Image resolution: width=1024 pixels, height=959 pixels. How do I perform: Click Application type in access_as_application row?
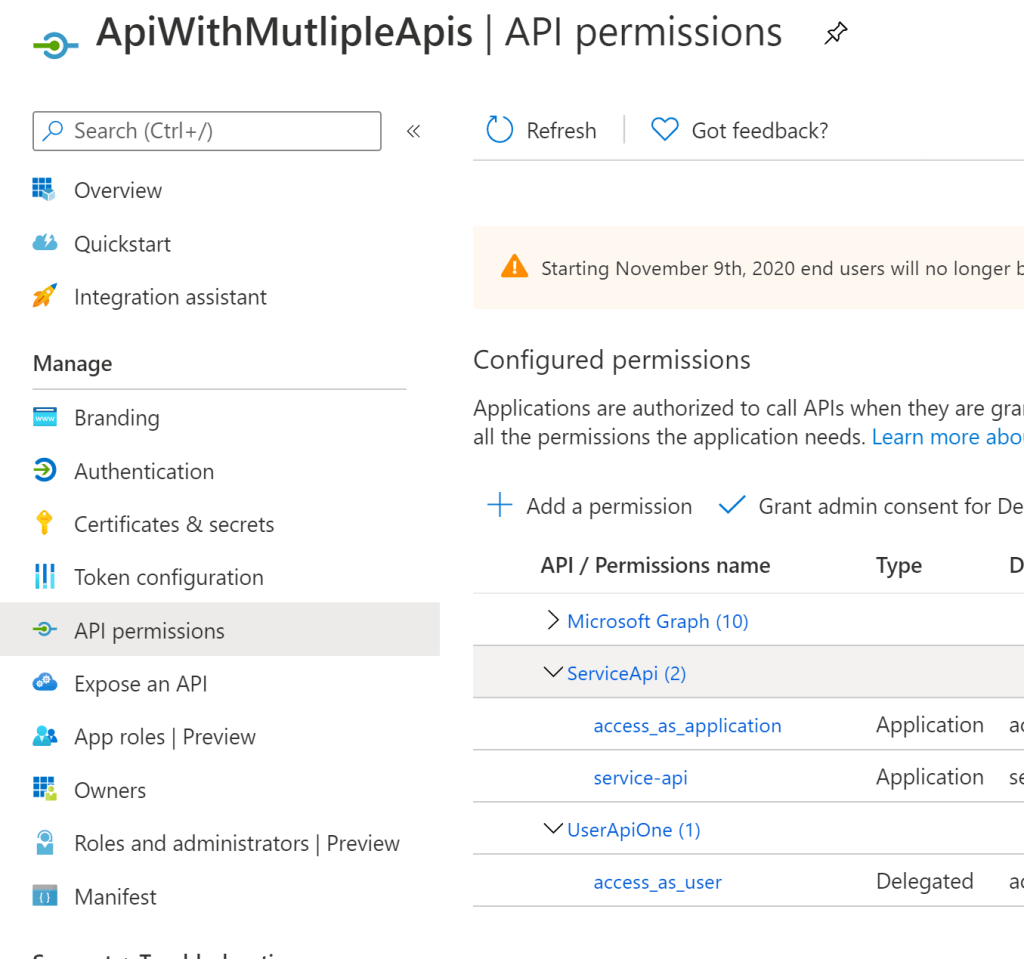click(x=929, y=725)
